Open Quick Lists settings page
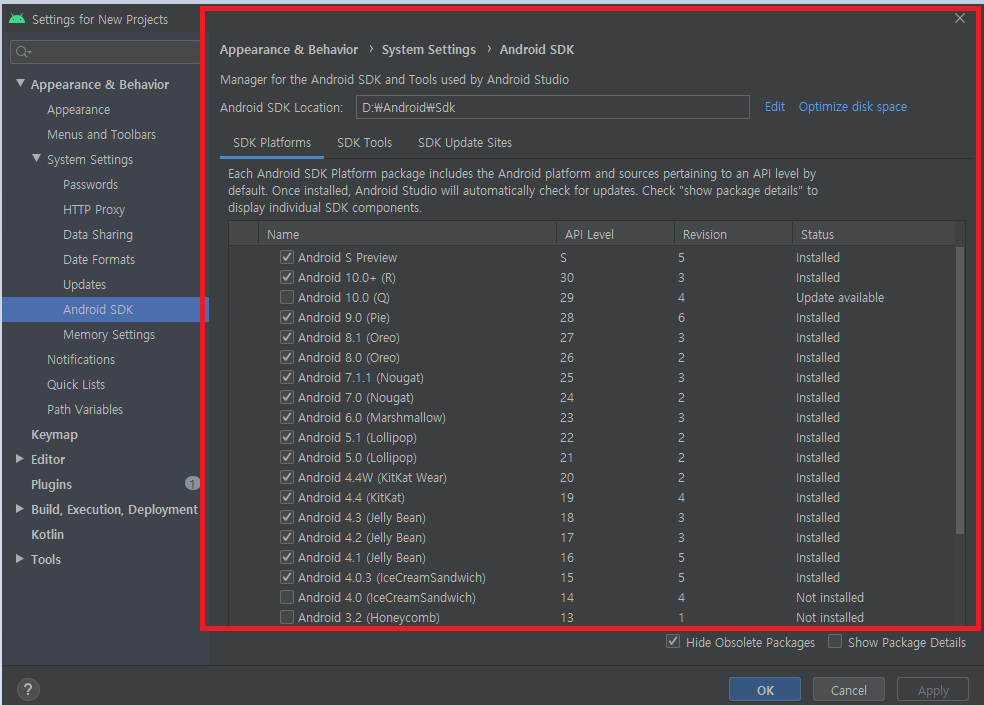The width and height of the screenshot is (984, 705). pyautogui.click(x=76, y=384)
